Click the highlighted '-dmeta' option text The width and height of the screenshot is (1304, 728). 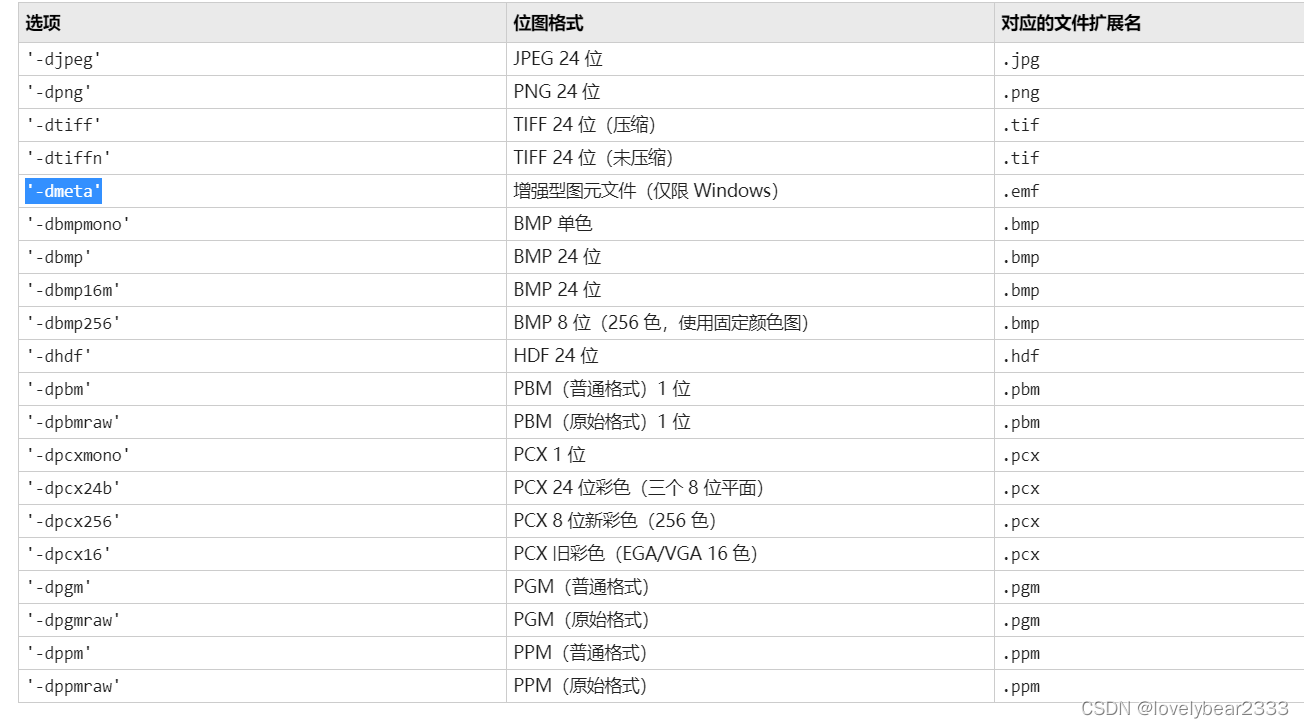point(64,191)
